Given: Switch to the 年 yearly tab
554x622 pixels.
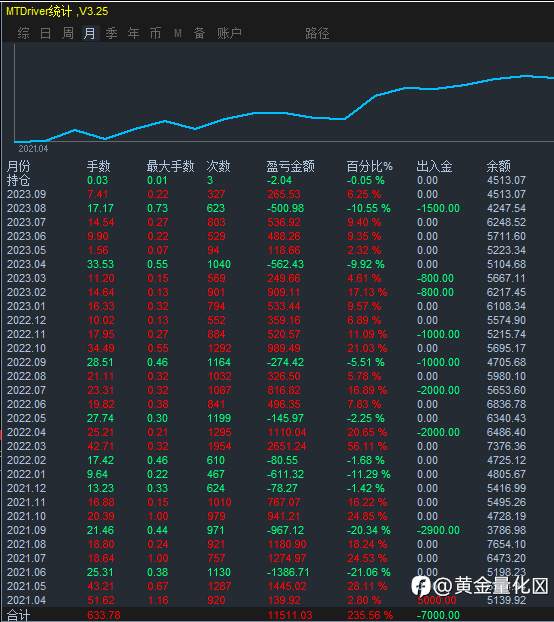Looking at the screenshot, I should pyautogui.click(x=134, y=33).
